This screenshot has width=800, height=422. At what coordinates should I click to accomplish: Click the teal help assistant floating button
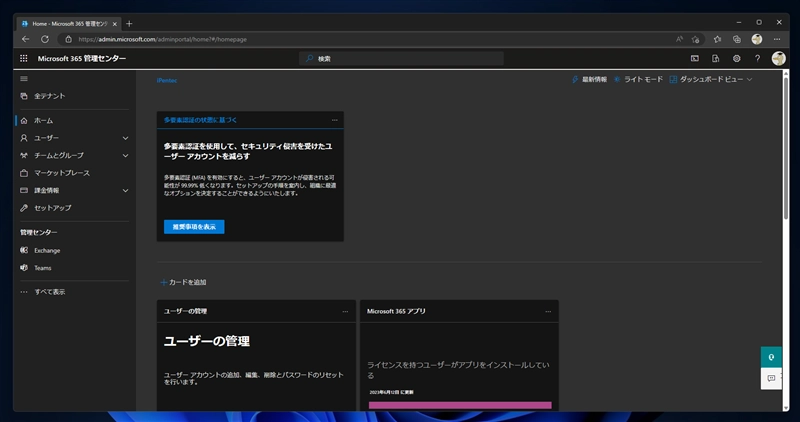pos(771,357)
